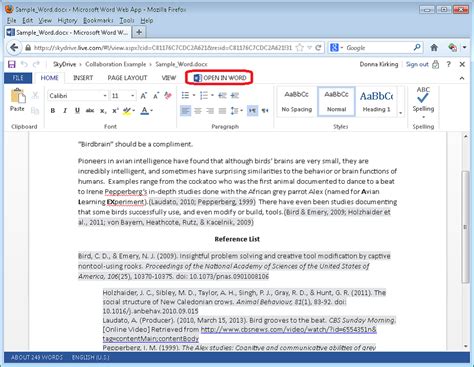
Task: Toggle Subscript formatting
Action: pos(103,111)
